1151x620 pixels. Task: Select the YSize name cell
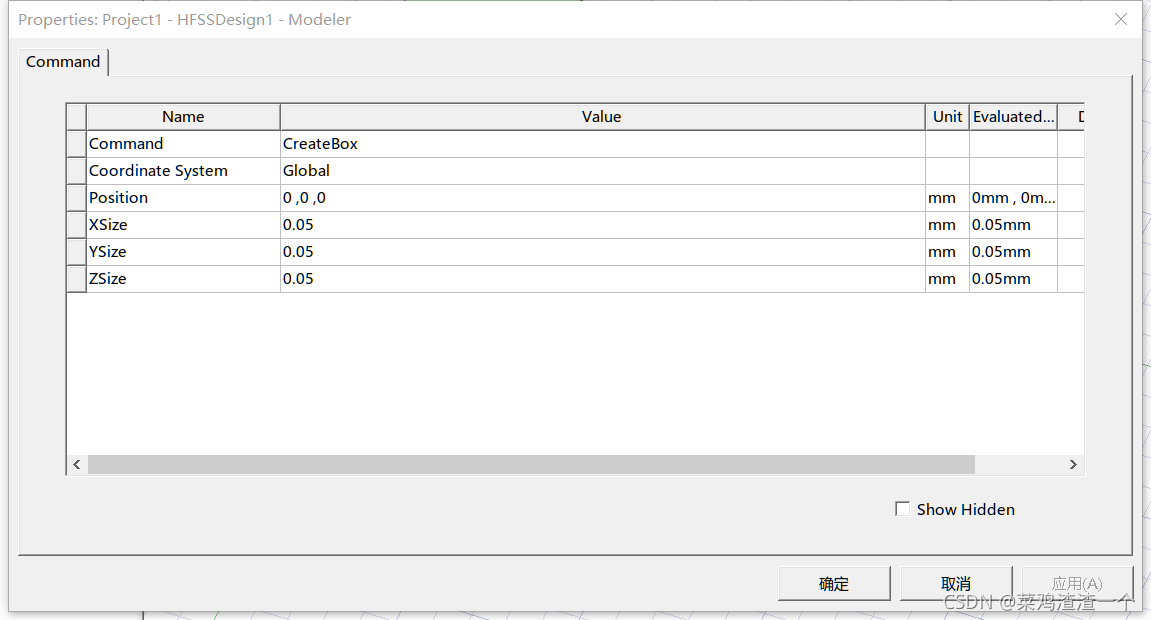tap(183, 252)
